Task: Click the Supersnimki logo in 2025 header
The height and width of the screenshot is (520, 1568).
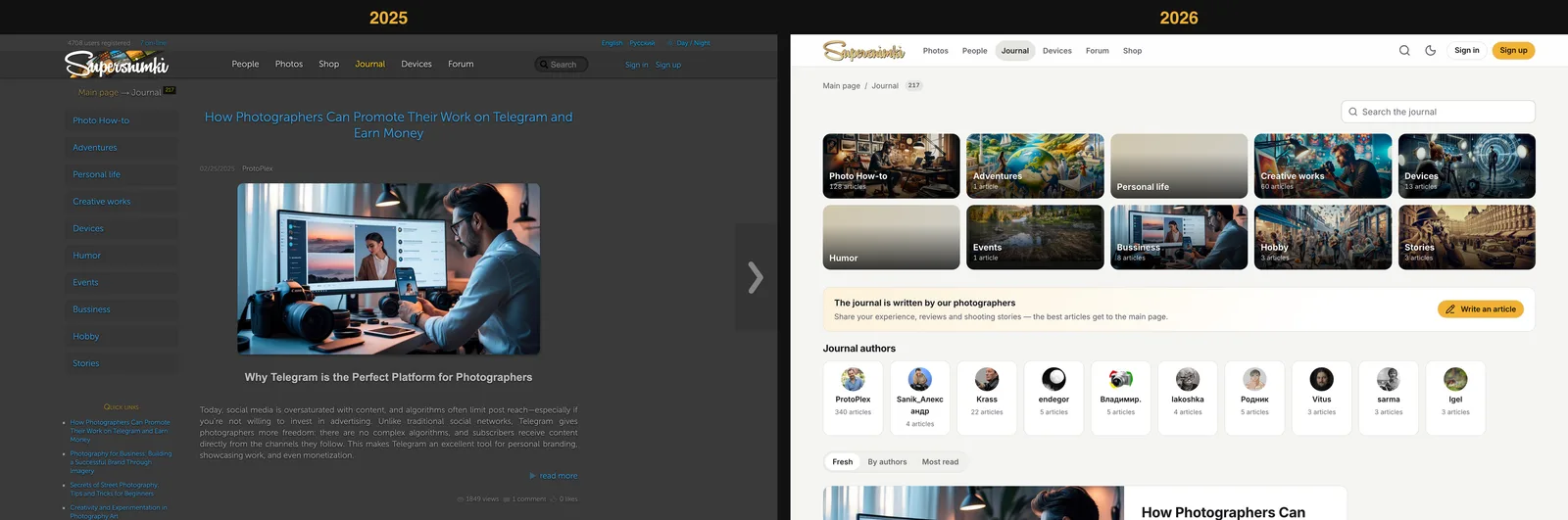Action: click(x=117, y=65)
